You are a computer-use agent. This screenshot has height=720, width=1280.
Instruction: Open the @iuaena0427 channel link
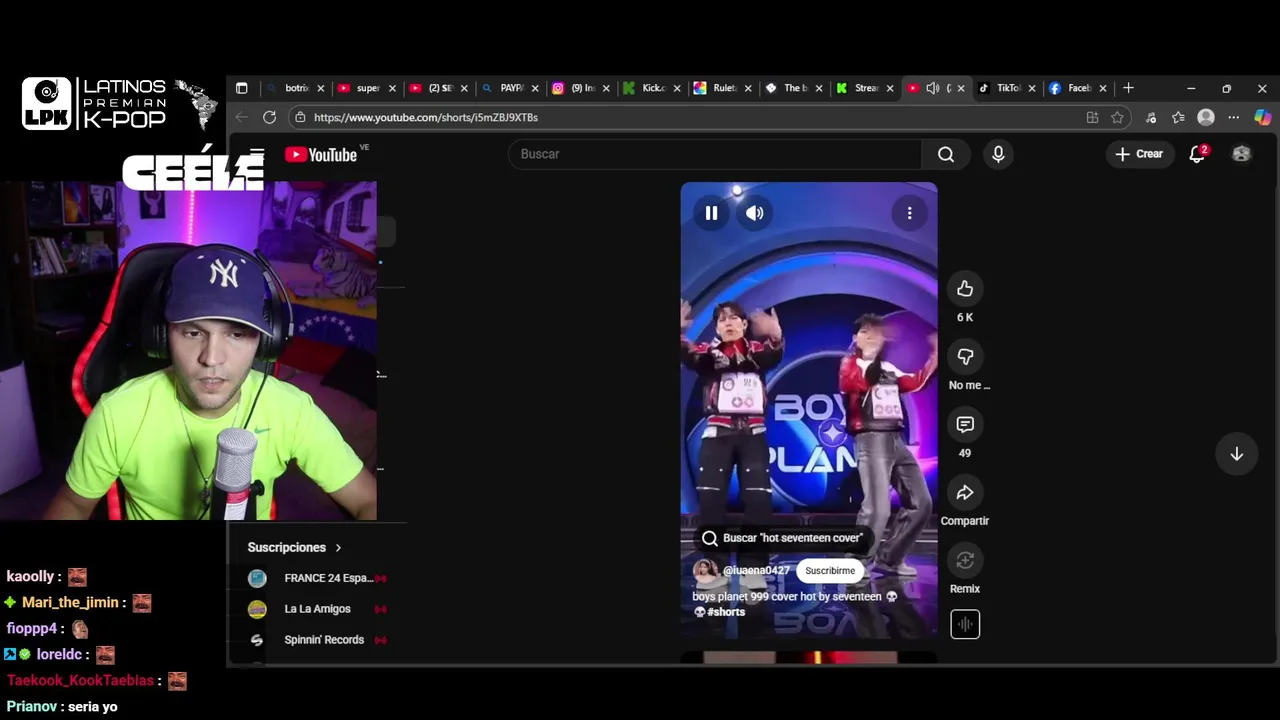[x=756, y=571]
